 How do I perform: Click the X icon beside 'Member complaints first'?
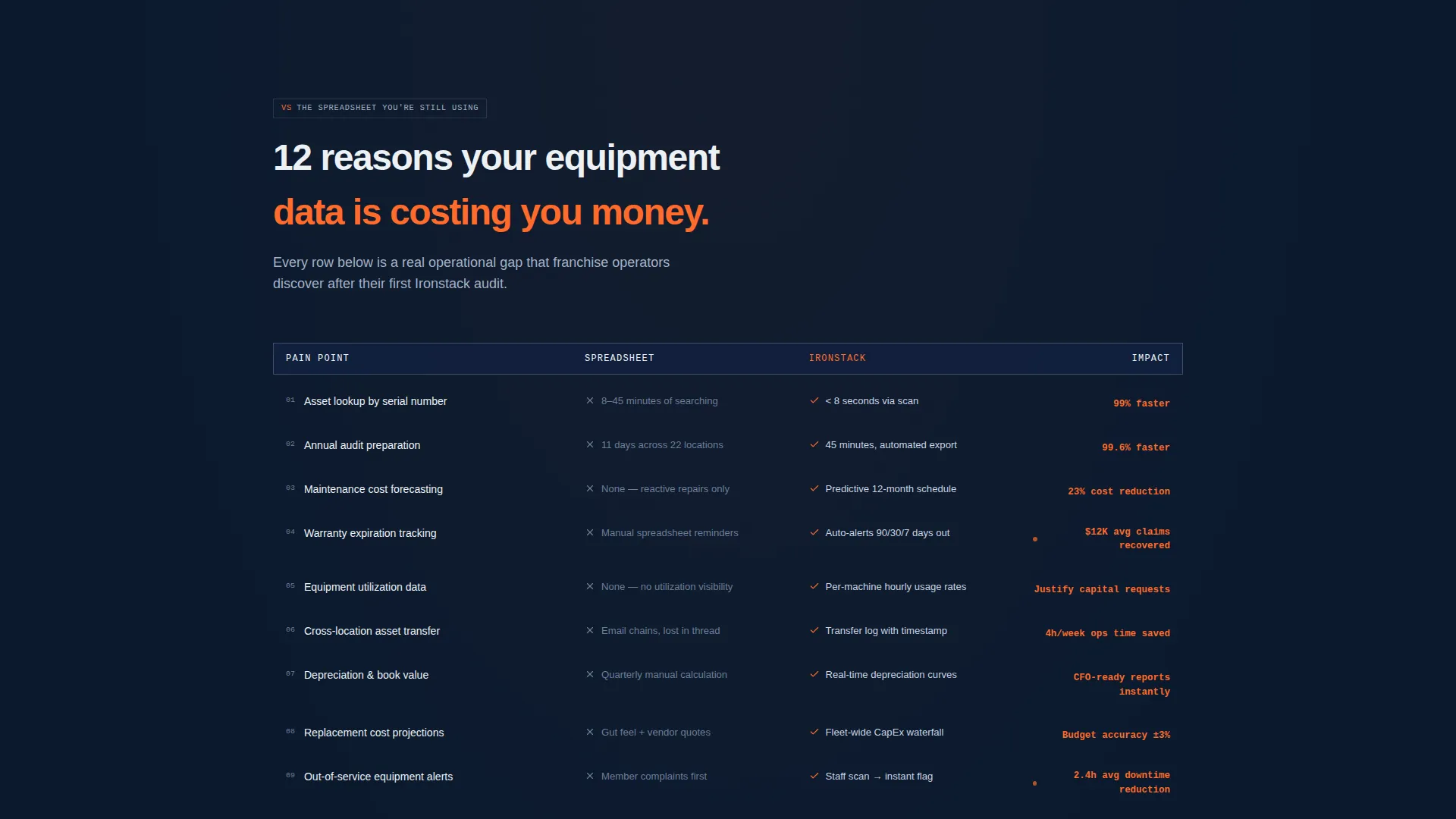590,776
